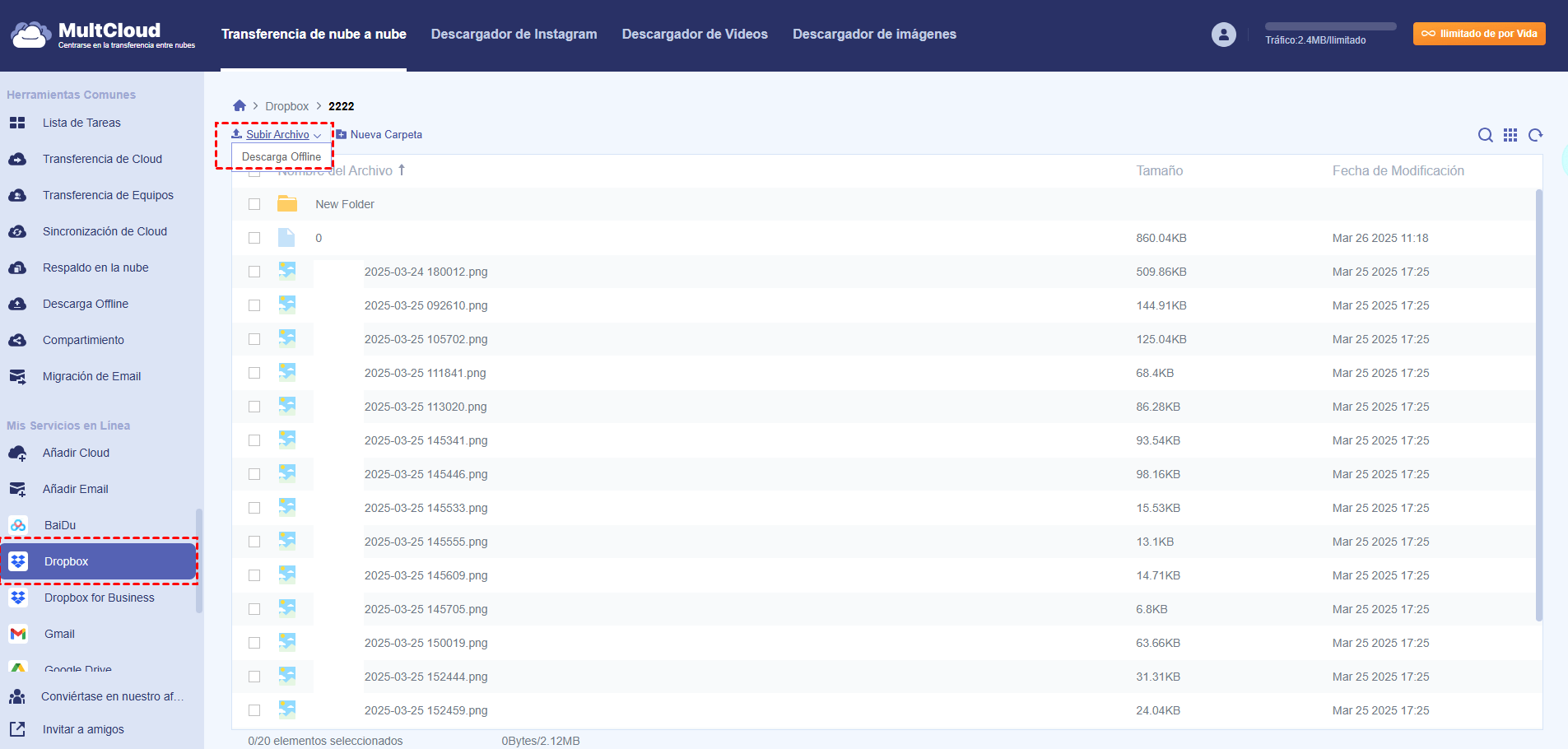
Task: Create a folder with Nueva Carpeta
Action: click(379, 134)
